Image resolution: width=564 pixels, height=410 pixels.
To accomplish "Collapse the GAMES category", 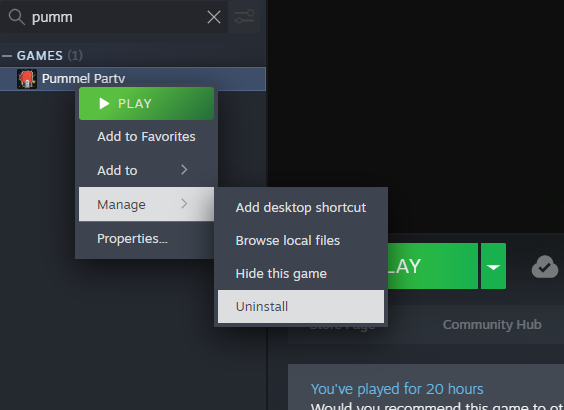I will pos(6,56).
